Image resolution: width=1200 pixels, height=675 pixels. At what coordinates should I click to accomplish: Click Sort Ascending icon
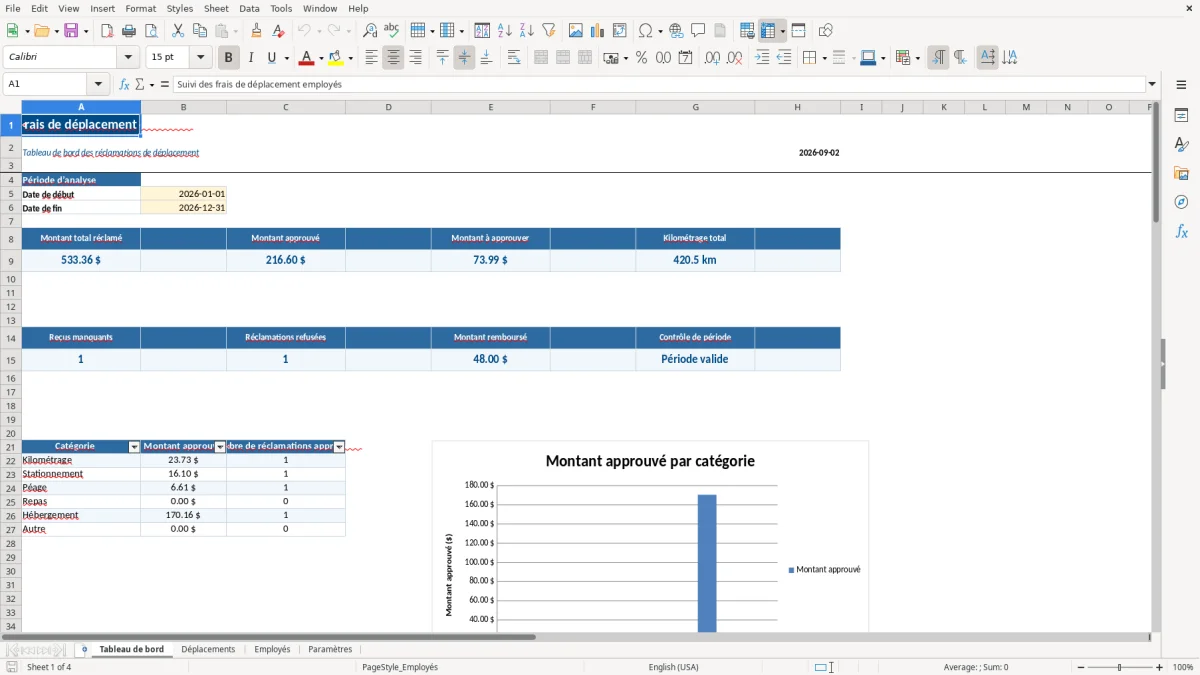[x=505, y=31]
